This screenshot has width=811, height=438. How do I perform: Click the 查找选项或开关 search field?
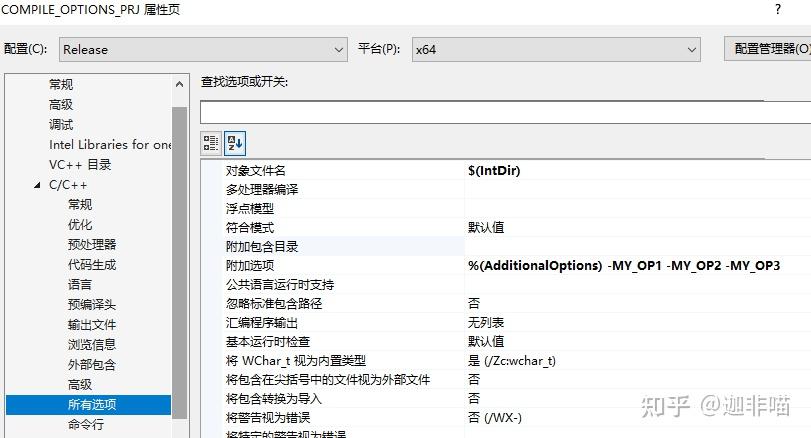pyautogui.click(x=505, y=112)
